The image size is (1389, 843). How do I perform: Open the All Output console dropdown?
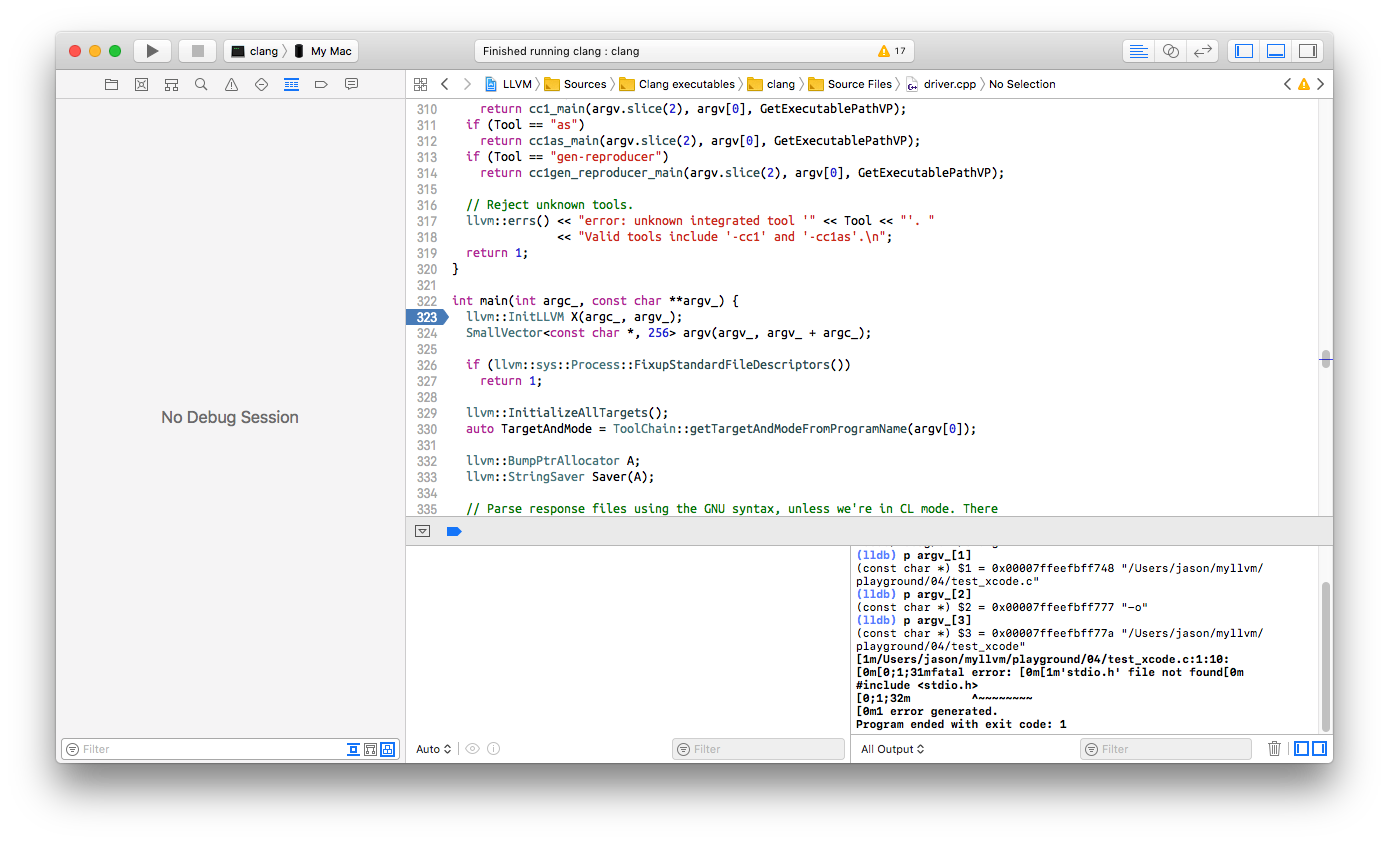pos(892,749)
